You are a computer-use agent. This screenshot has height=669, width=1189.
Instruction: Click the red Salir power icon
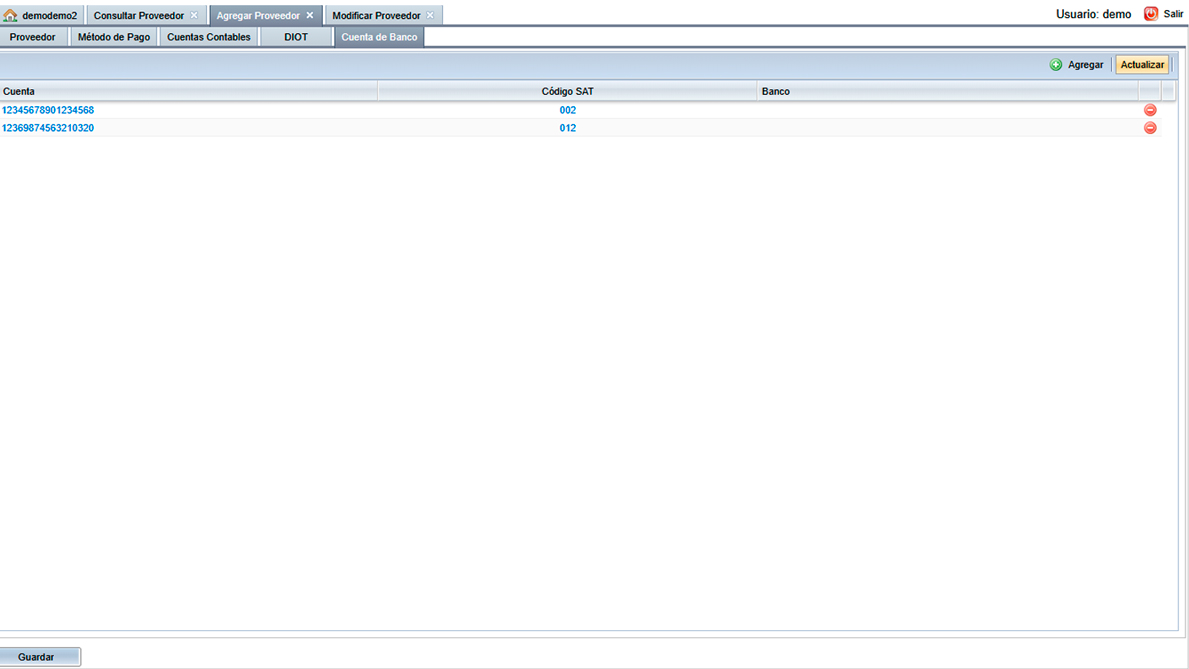pyautogui.click(x=1151, y=14)
